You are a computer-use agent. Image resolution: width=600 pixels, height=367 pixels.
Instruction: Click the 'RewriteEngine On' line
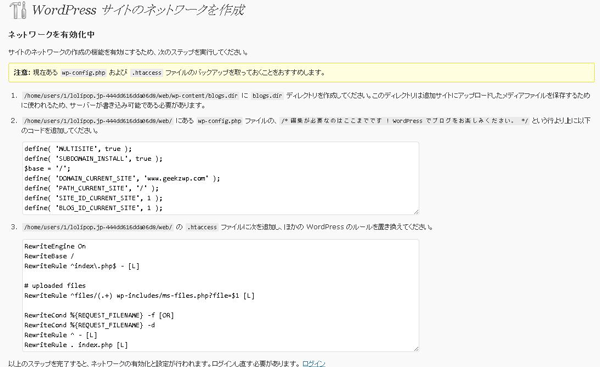[x=55, y=246]
